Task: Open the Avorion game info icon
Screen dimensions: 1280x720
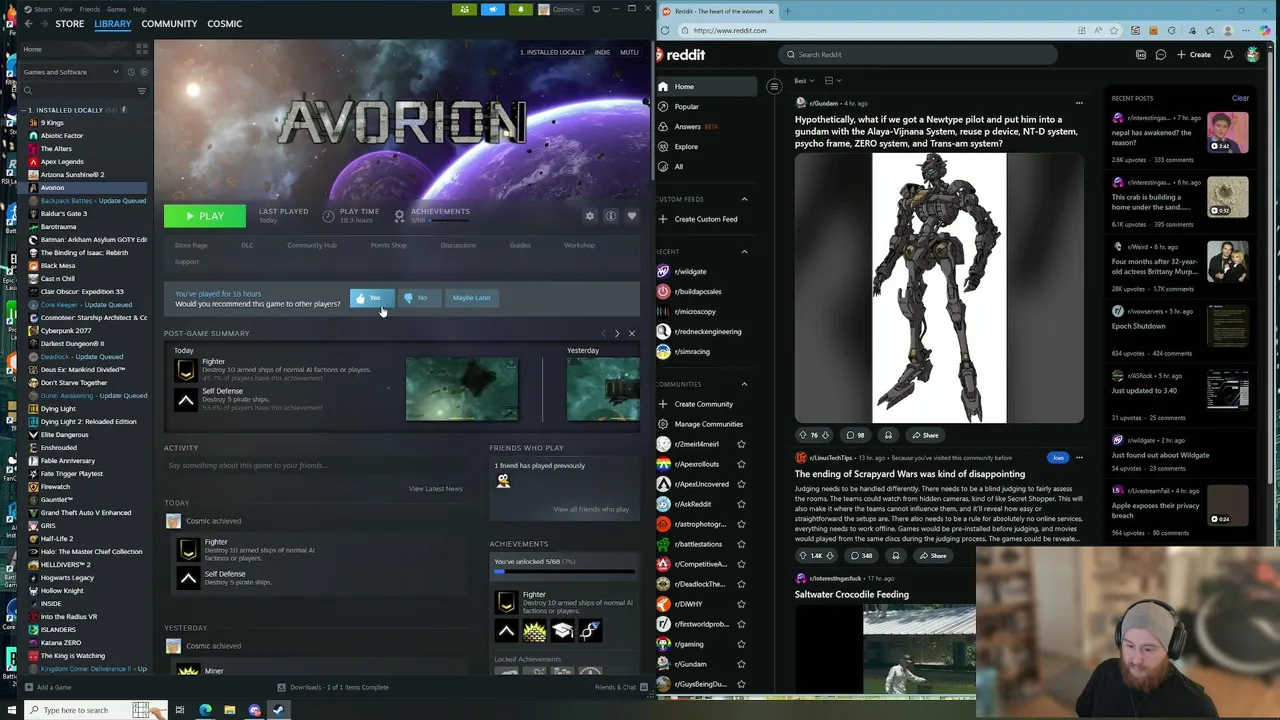Action: click(x=610, y=216)
